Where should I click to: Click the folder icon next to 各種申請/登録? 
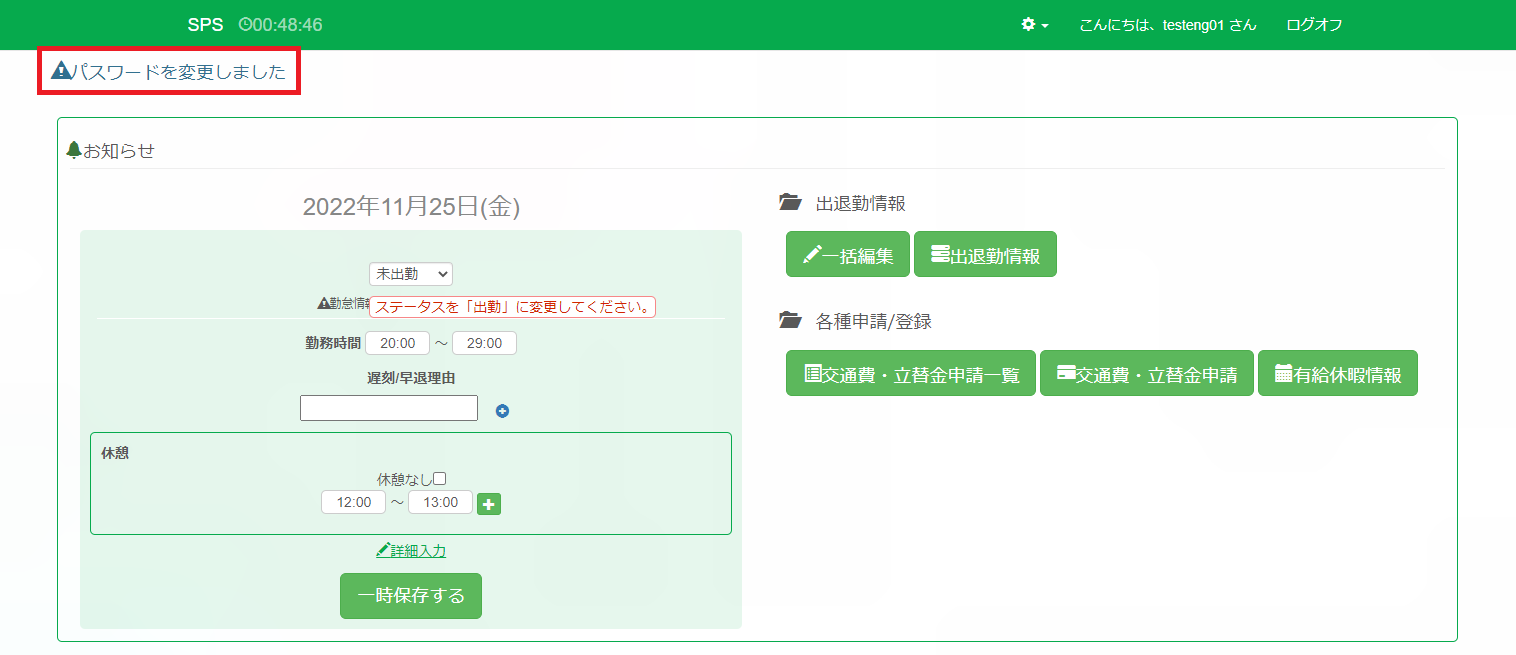coord(790,321)
